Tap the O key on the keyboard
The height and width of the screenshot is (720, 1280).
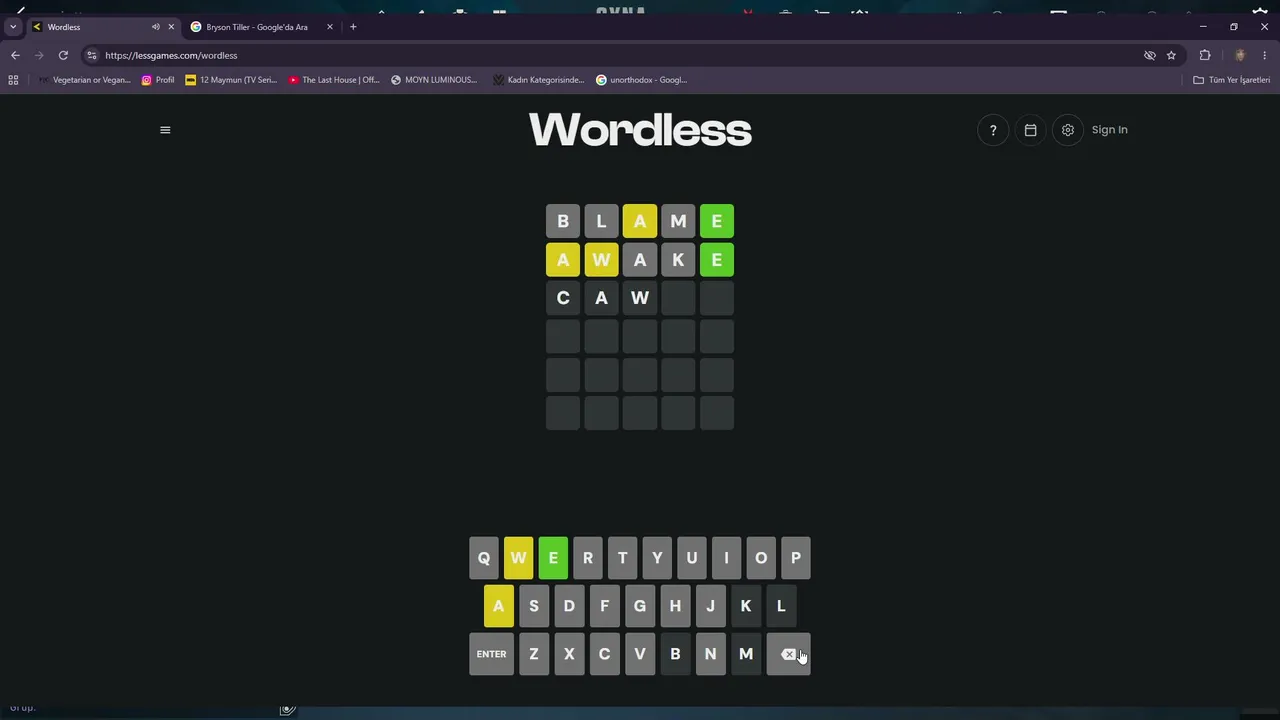[761, 558]
